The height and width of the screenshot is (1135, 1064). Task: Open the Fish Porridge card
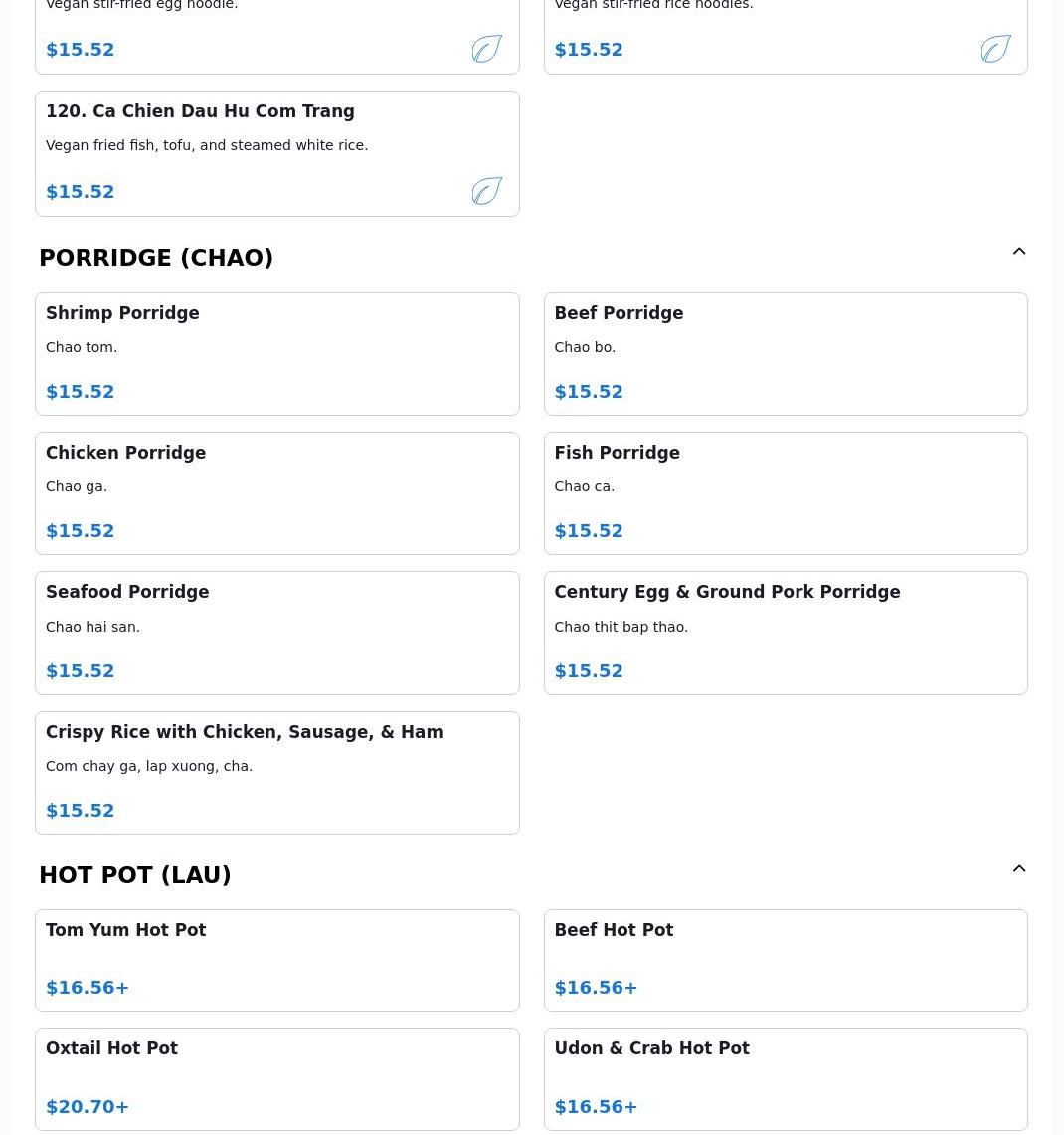(785, 493)
